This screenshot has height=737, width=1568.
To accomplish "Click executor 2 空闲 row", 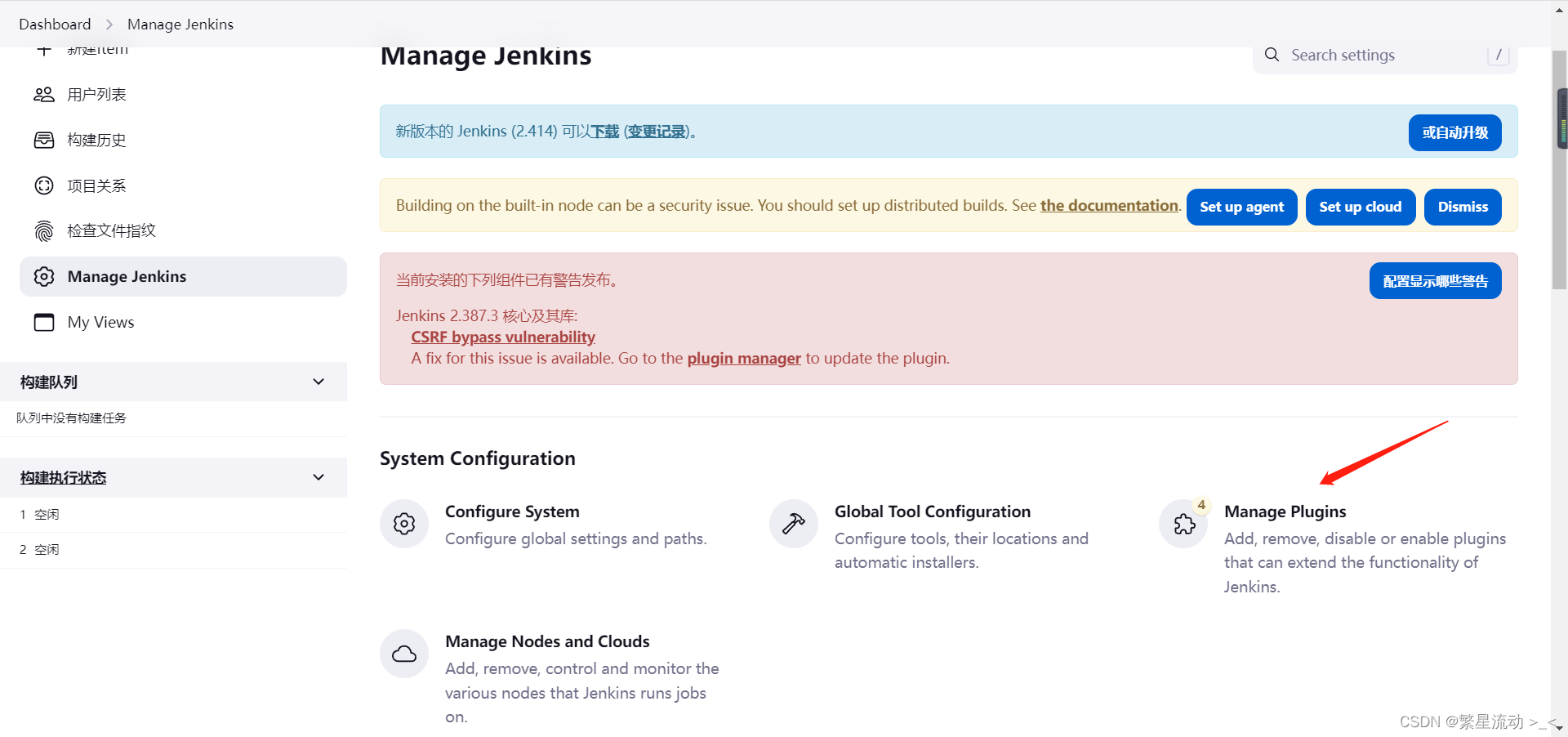I will [x=173, y=550].
